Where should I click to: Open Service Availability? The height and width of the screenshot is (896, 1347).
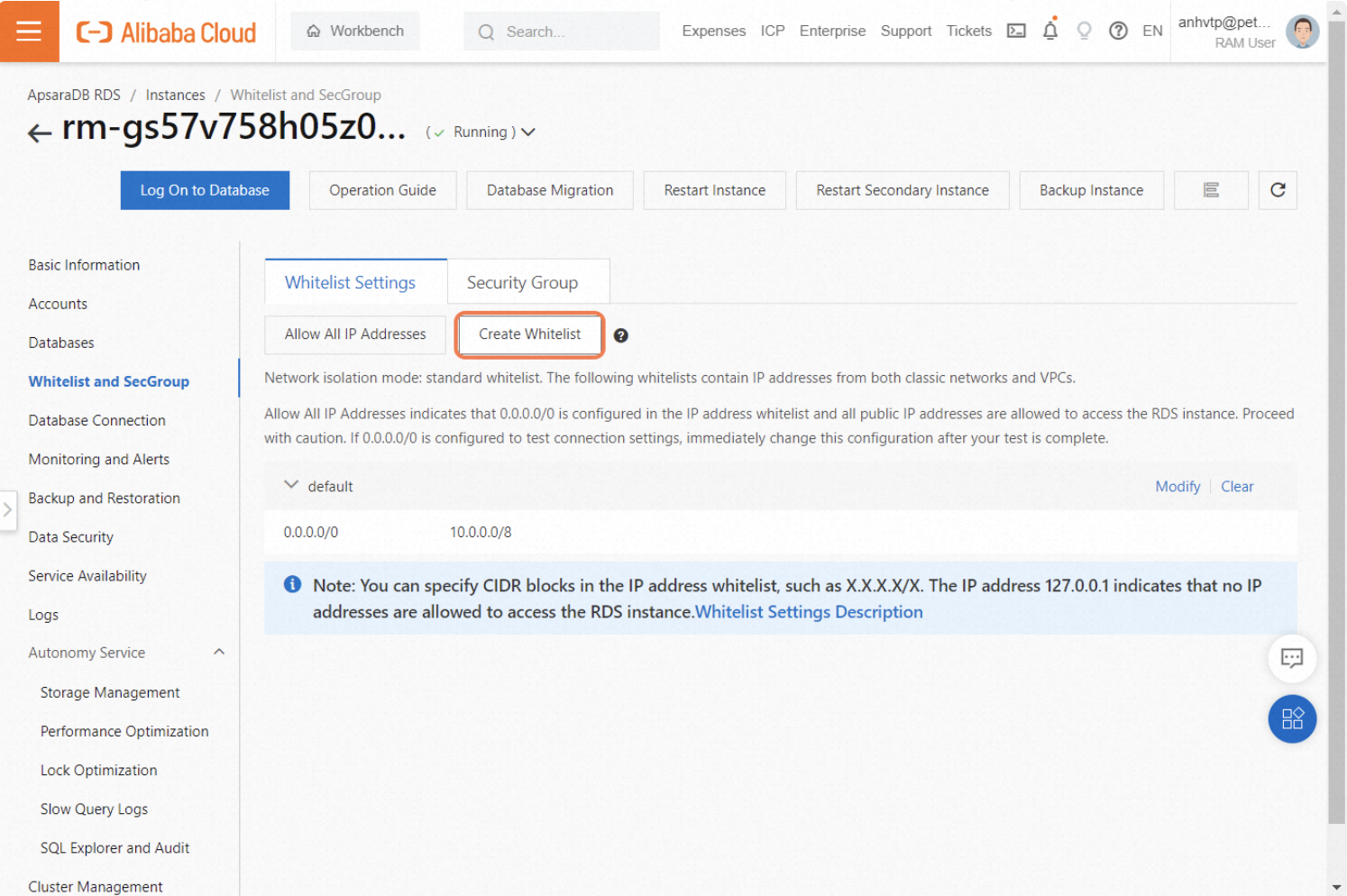87,575
